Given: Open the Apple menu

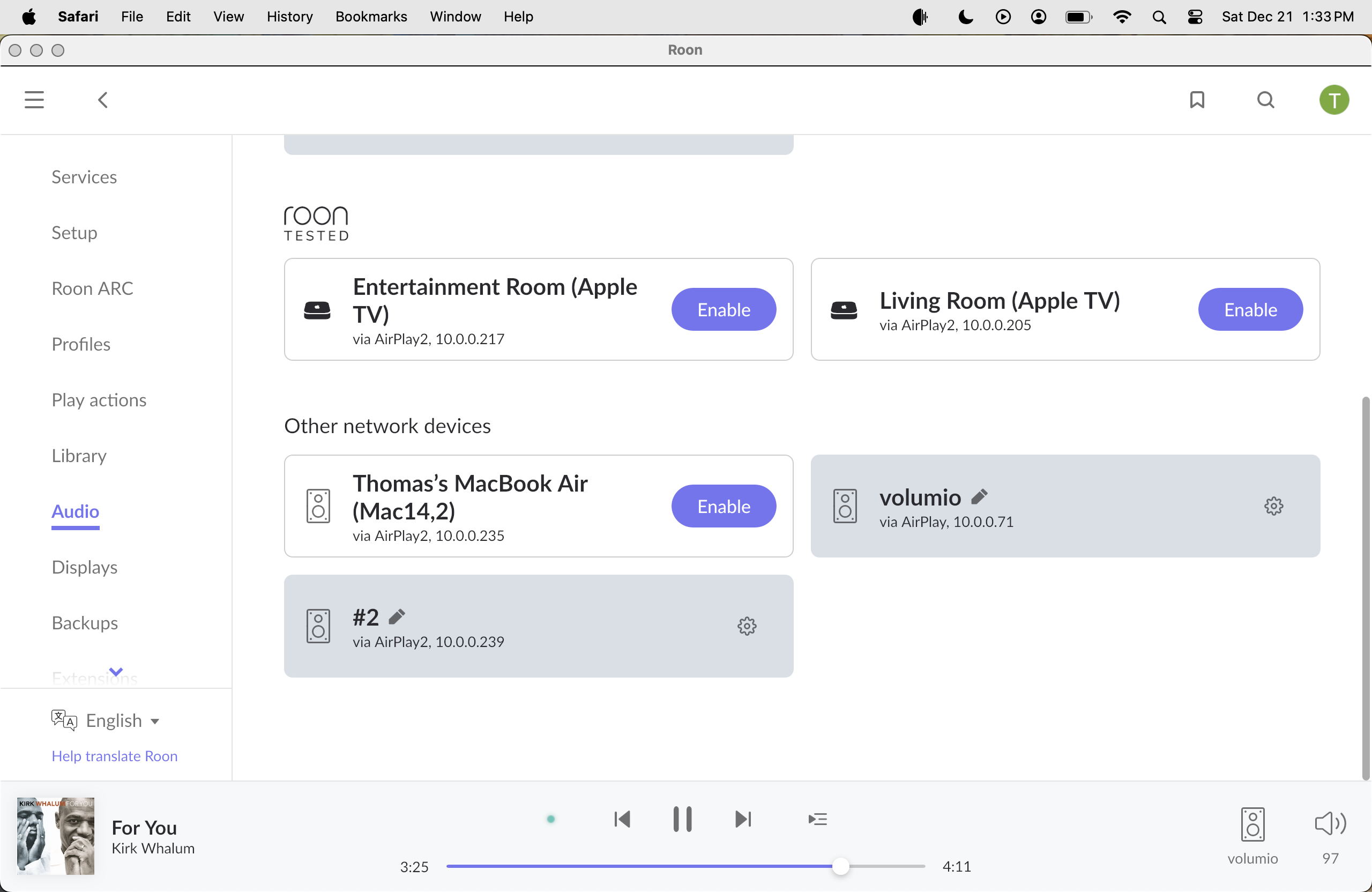Looking at the screenshot, I should (x=29, y=17).
